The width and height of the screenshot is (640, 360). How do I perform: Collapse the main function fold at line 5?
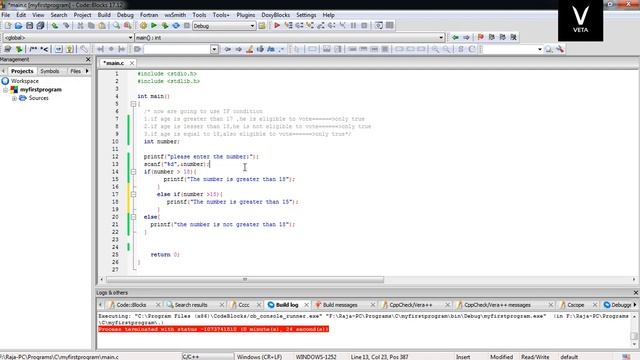pyautogui.click(x=133, y=104)
